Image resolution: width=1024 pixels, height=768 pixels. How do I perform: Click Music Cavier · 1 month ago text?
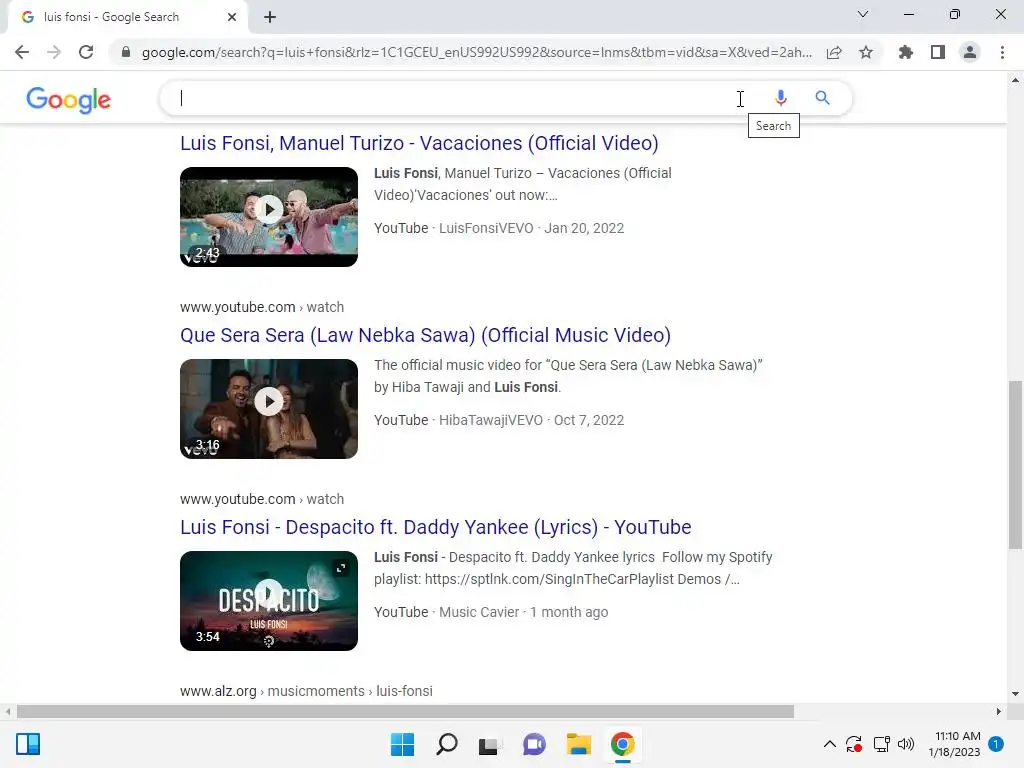[x=524, y=612]
